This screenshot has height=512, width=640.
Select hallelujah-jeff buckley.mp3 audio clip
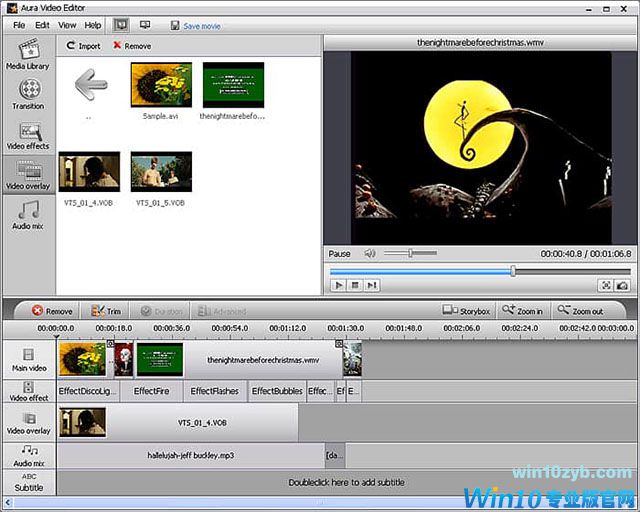click(191, 455)
